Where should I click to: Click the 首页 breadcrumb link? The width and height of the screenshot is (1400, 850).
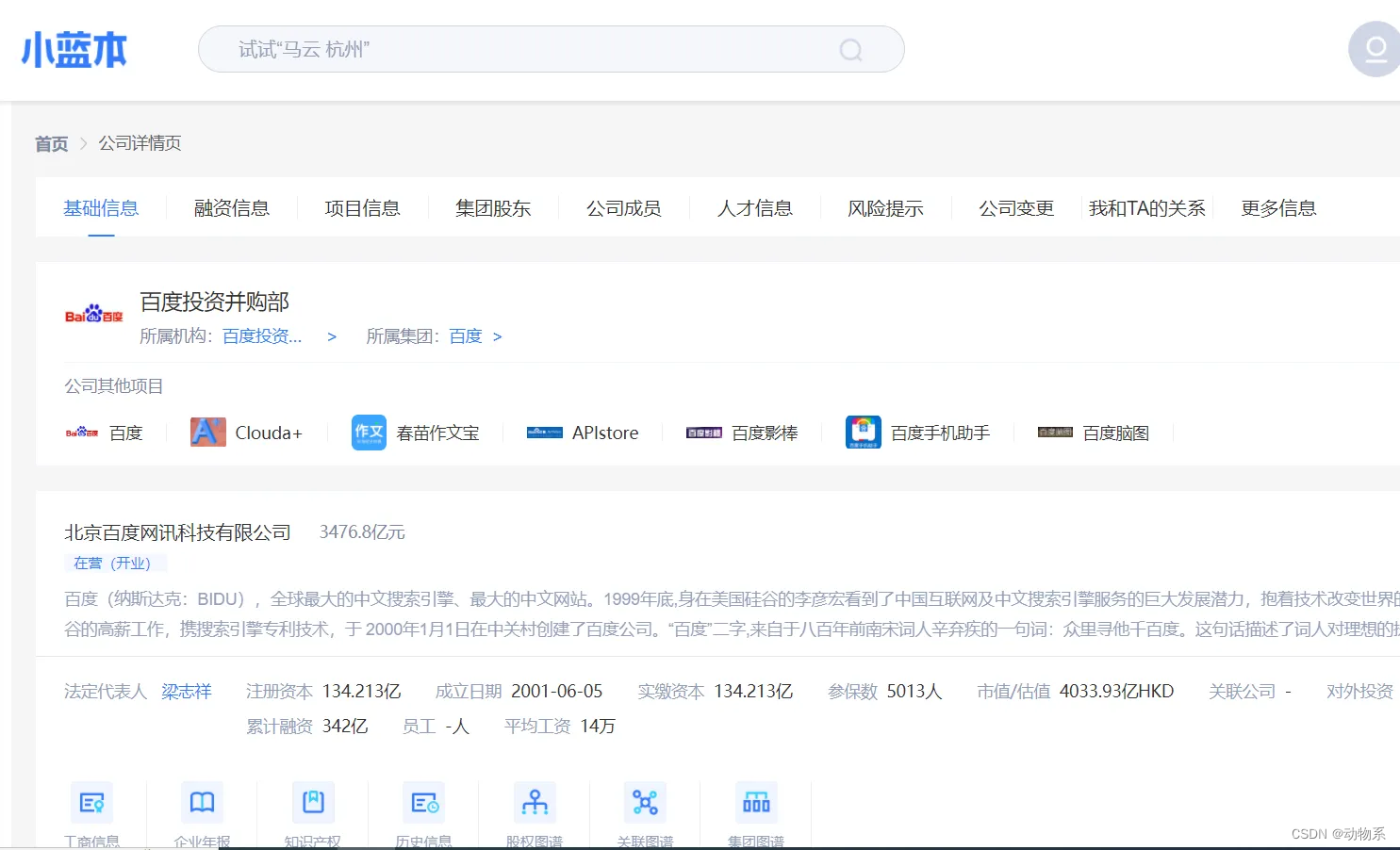coord(52,143)
